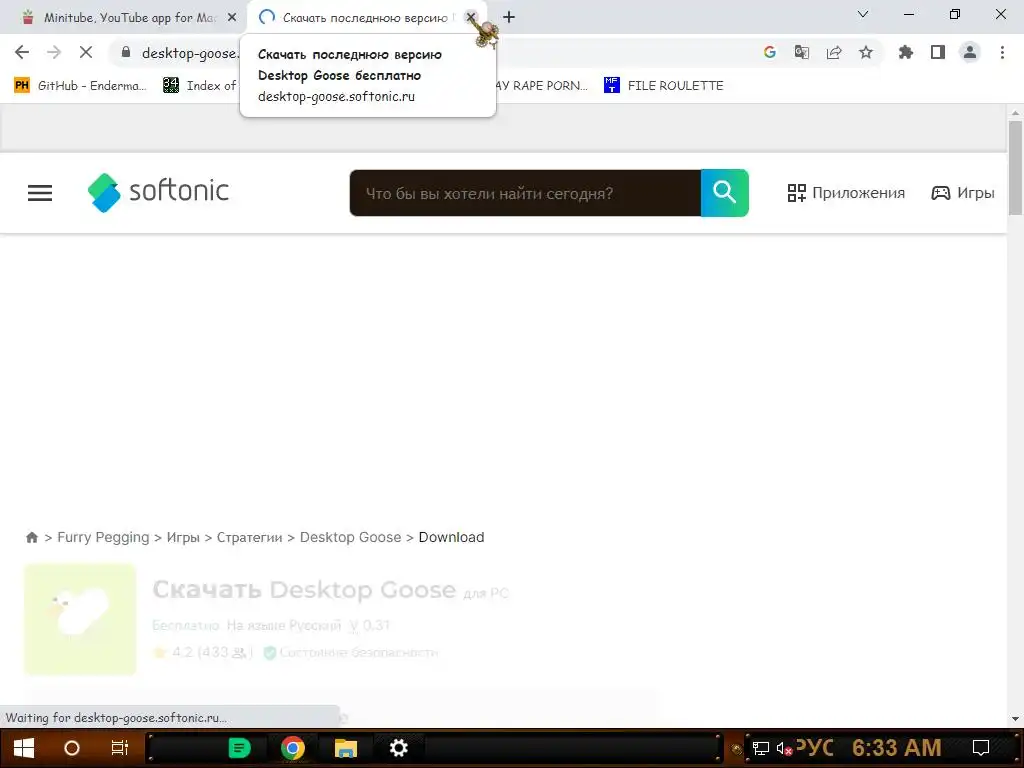Click the Стратегии breadcrumb

tap(249, 537)
